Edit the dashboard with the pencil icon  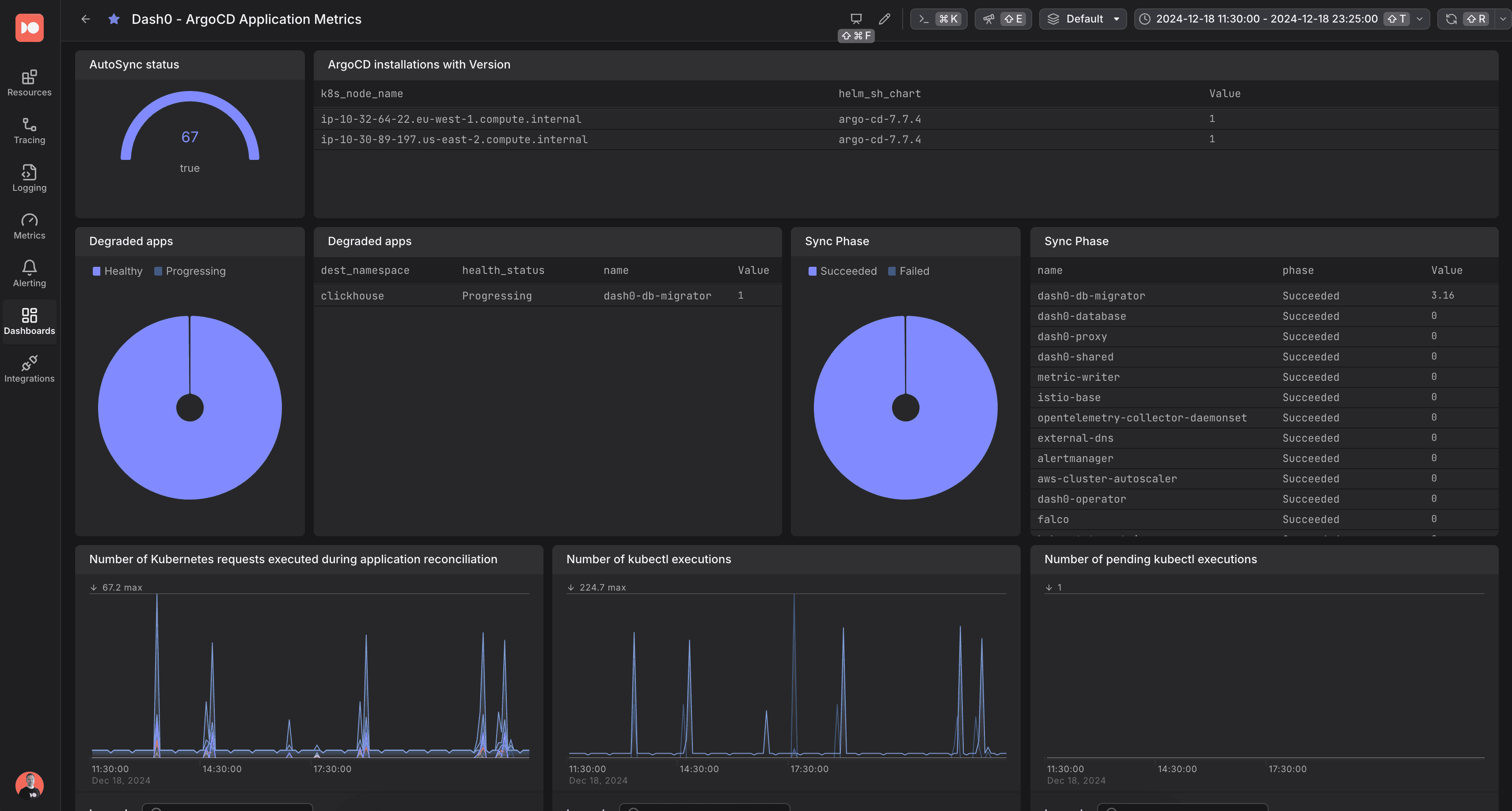point(884,19)
